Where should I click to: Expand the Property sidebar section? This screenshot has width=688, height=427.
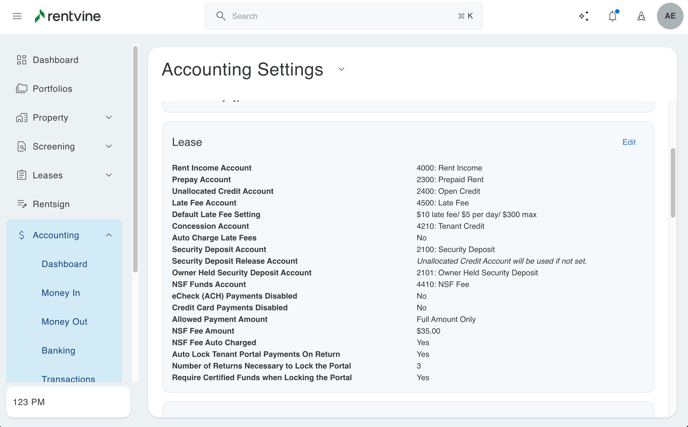coord(109,118)
